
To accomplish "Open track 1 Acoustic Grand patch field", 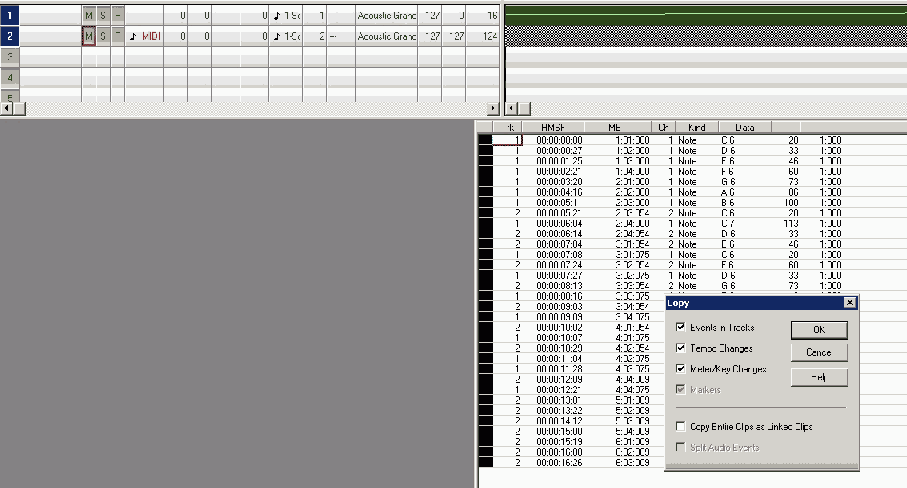I will click(386, 16).
